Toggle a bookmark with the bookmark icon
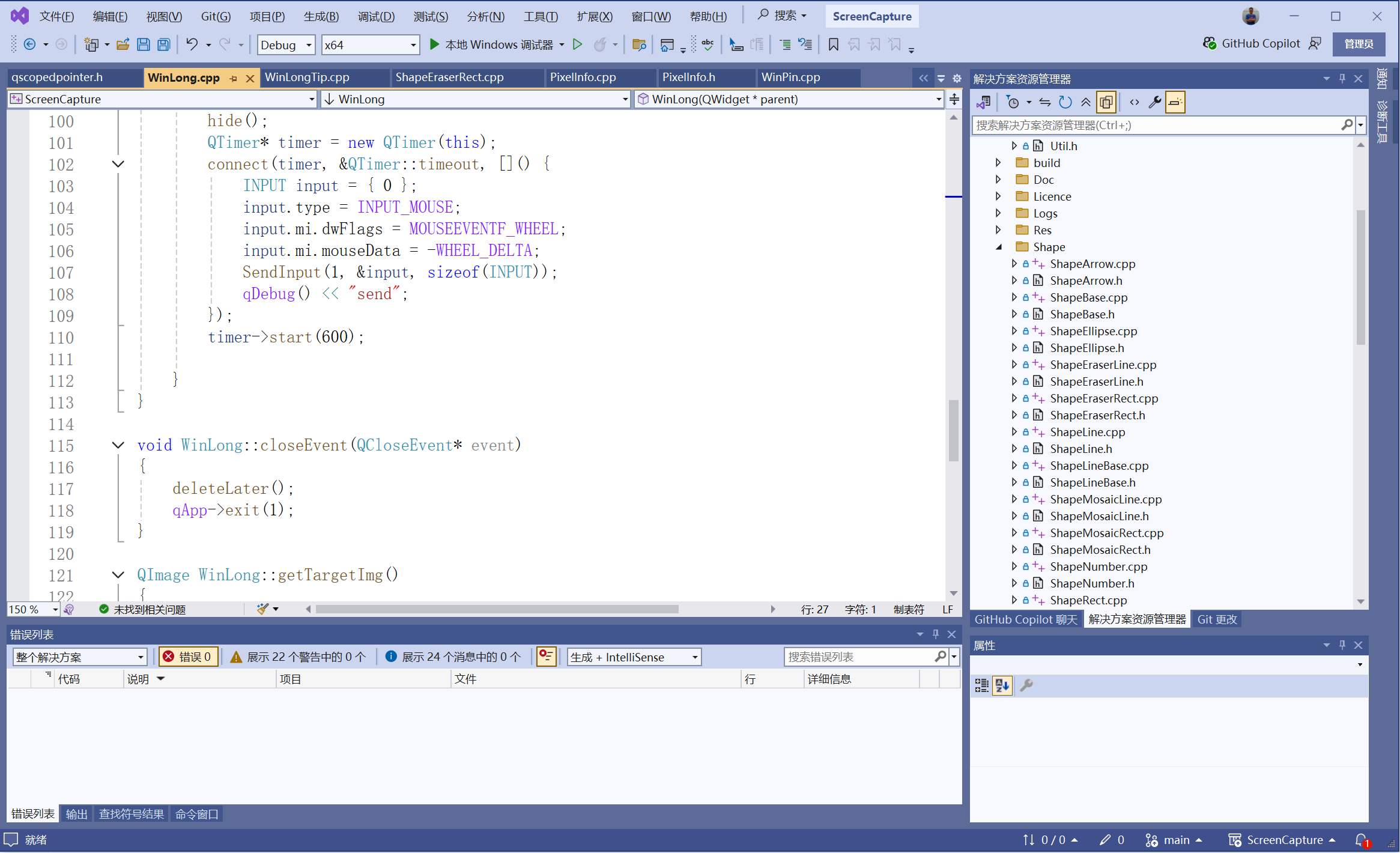Viewport: 1400px width, 853px height. pos(833,44)
